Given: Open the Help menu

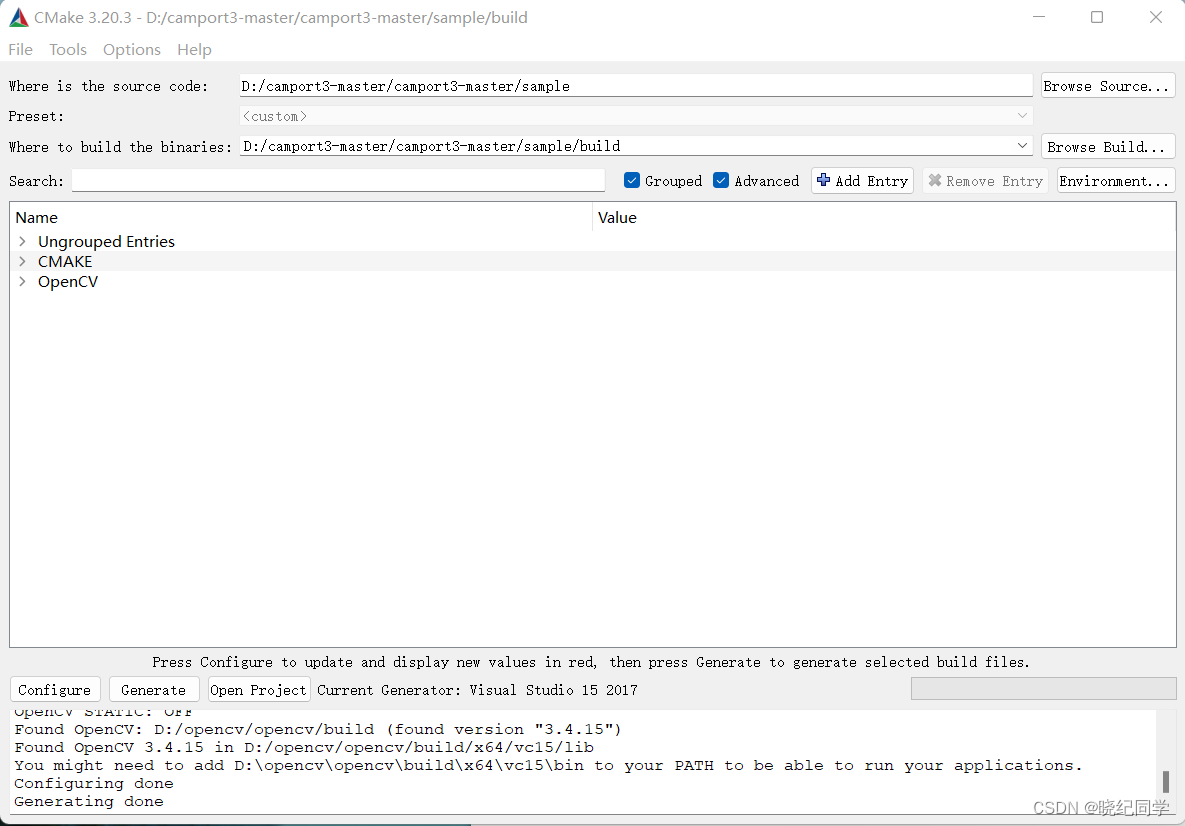Looking at the screenshot, I should [x=194, y=49].
